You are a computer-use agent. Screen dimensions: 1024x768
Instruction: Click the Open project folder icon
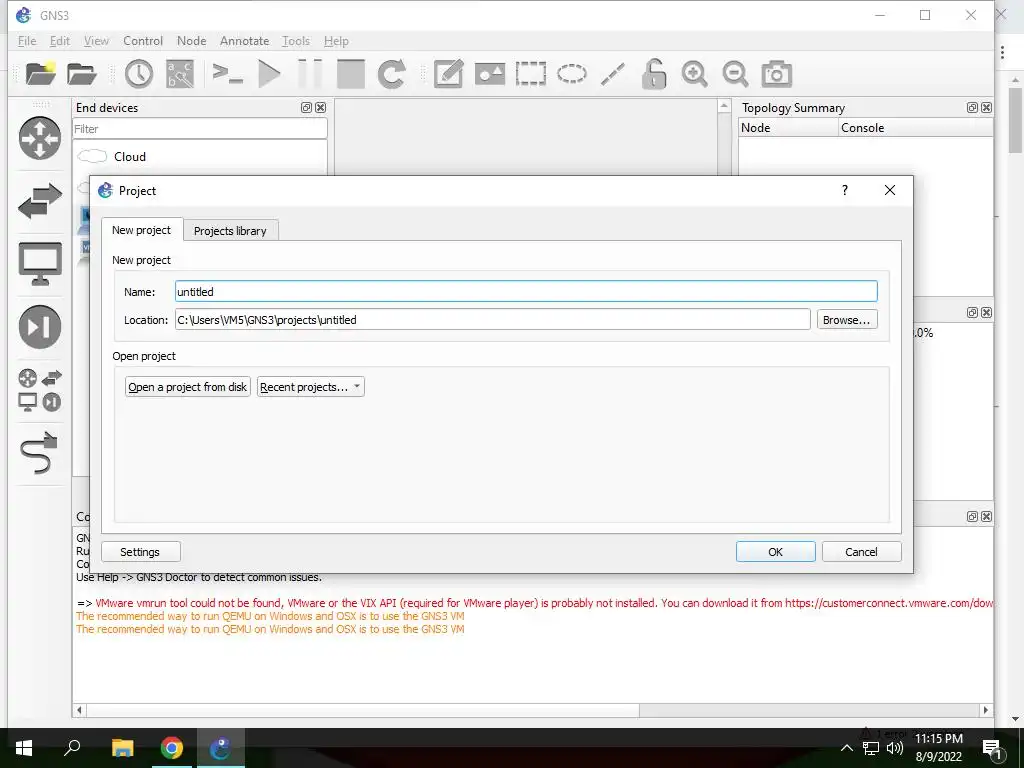click(82, 73)
